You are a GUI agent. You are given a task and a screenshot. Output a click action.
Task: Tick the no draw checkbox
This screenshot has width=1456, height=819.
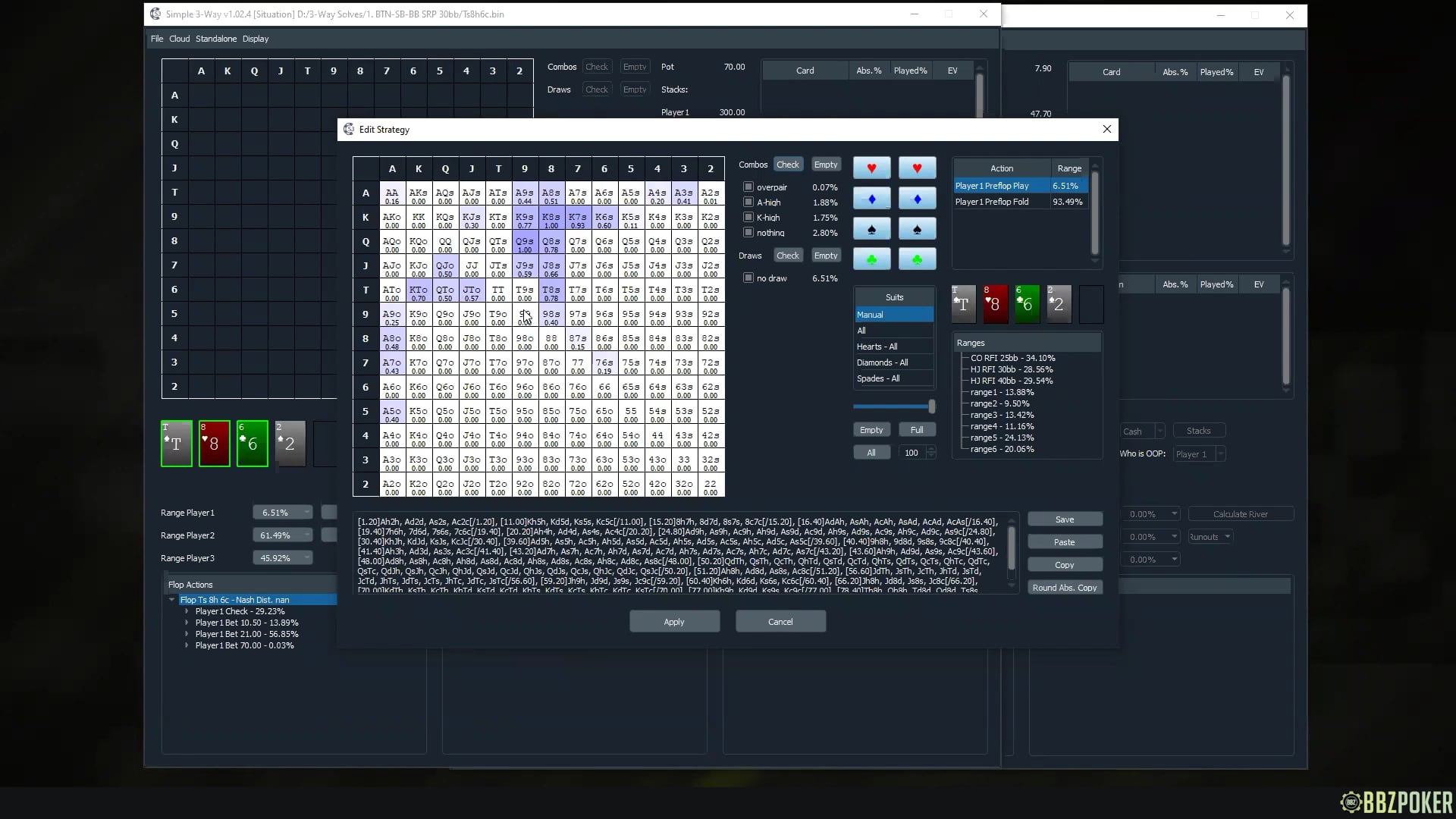pyautogui.click(x=748, y=278)
